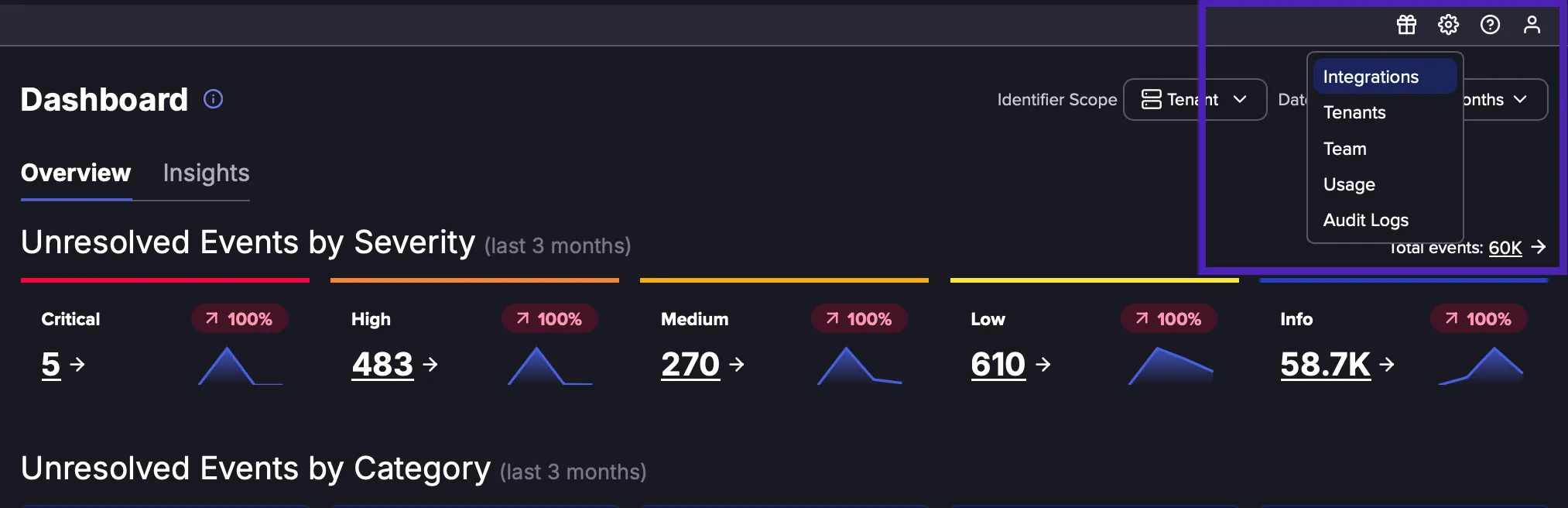
Task: Click the Unresolved Events by Severity heading
Action: (248, 242)
